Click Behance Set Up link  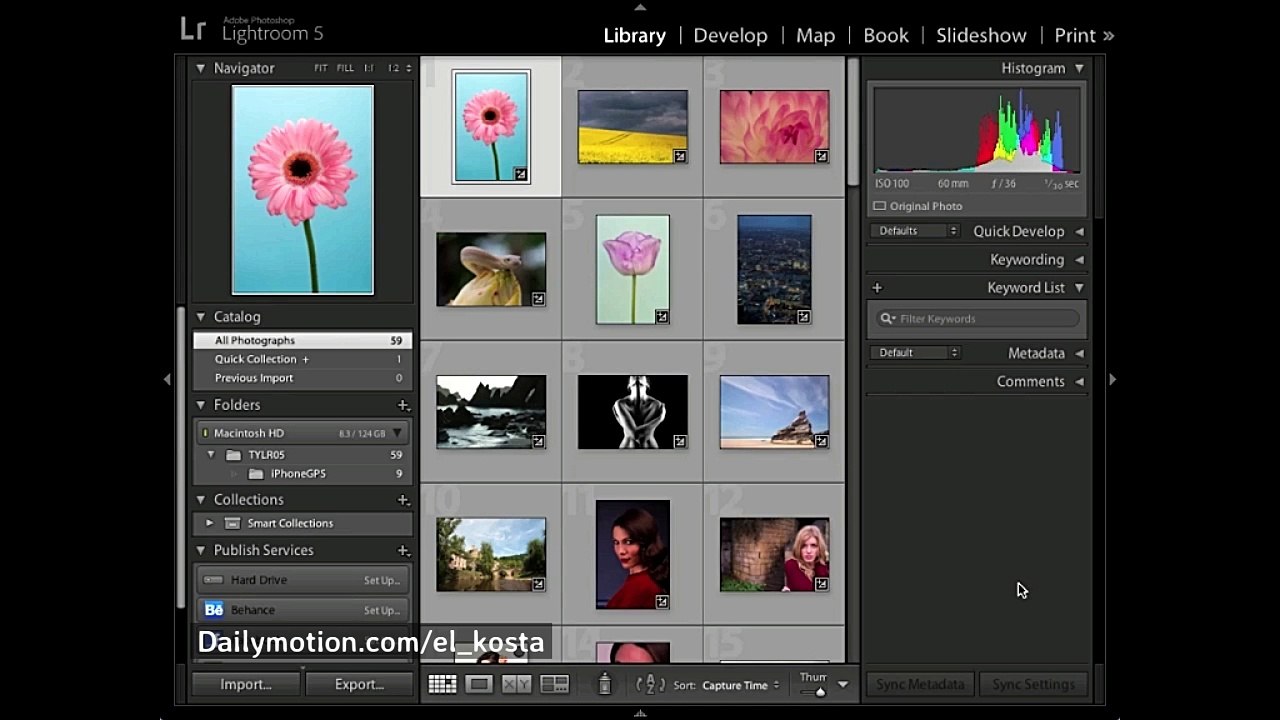(382, 610)
